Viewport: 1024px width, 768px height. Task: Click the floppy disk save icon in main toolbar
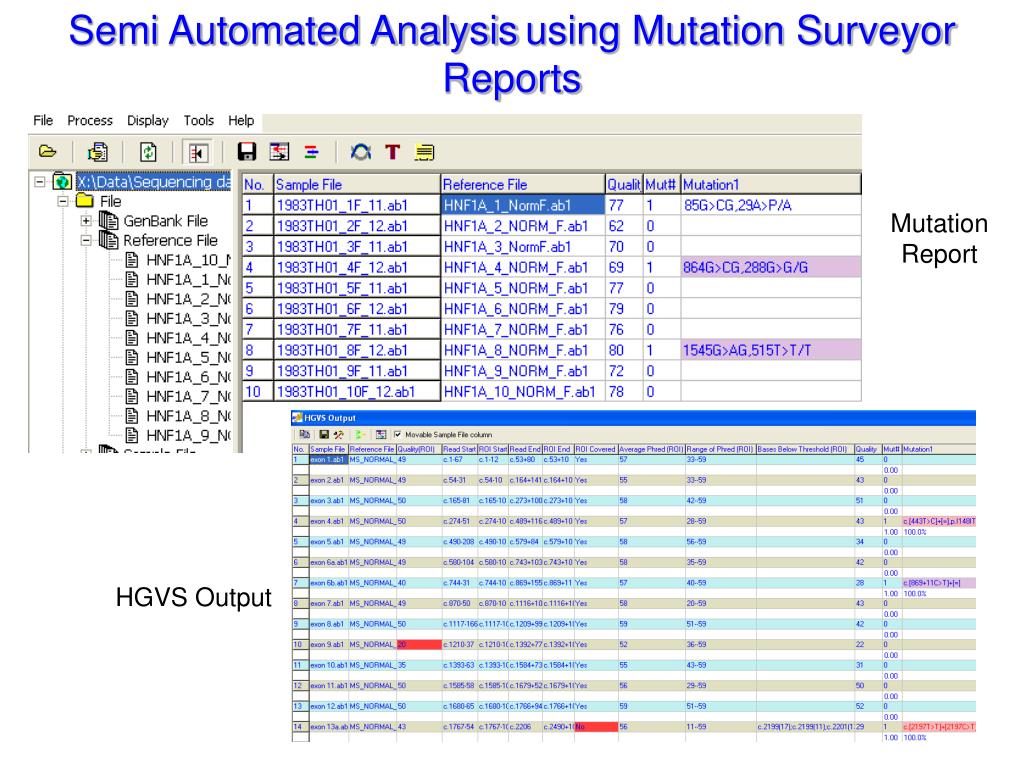[x=246, y=152]
